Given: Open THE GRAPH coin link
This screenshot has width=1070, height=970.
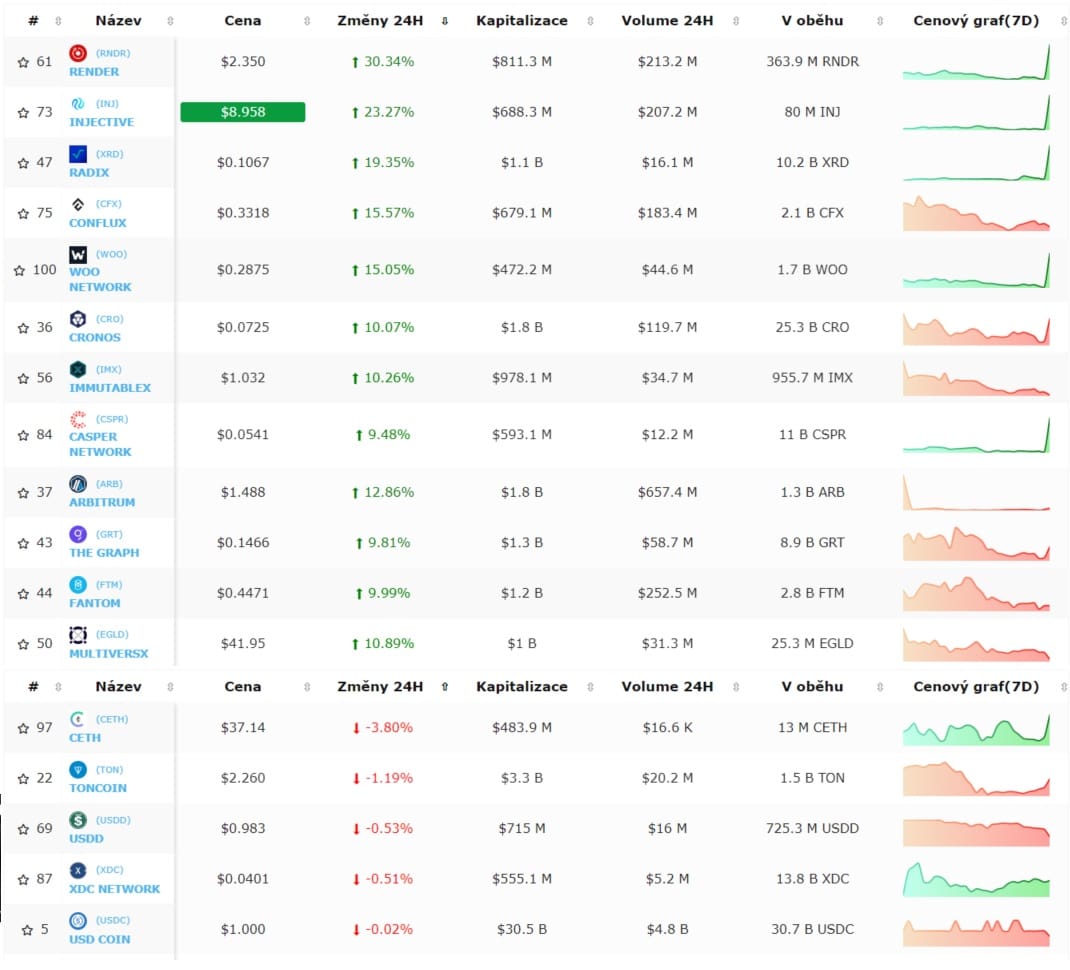Looking at the screenshot, I should click(104, 553).
